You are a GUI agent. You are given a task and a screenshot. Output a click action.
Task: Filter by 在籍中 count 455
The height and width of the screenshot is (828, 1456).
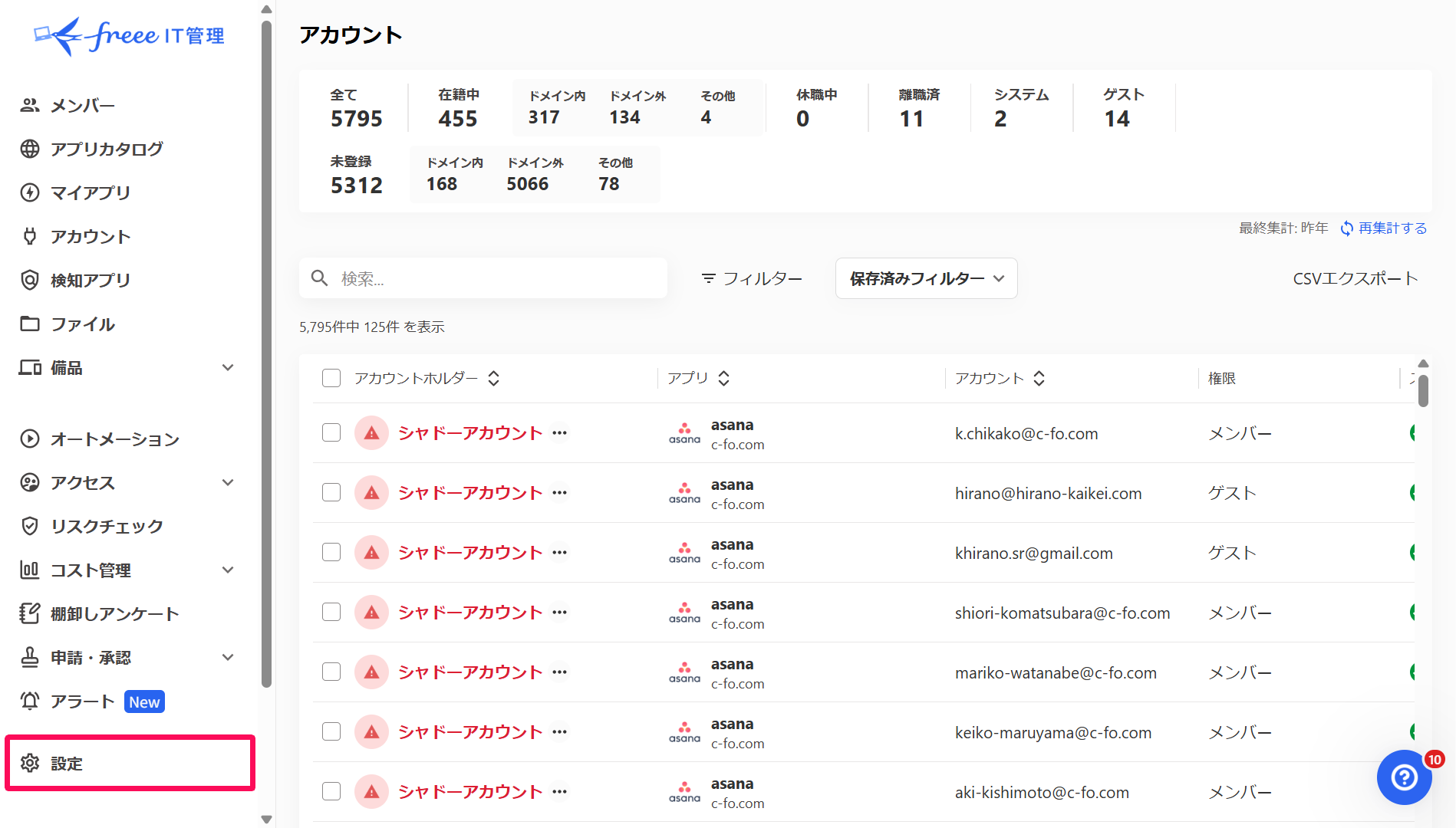(x=458, y=107)
